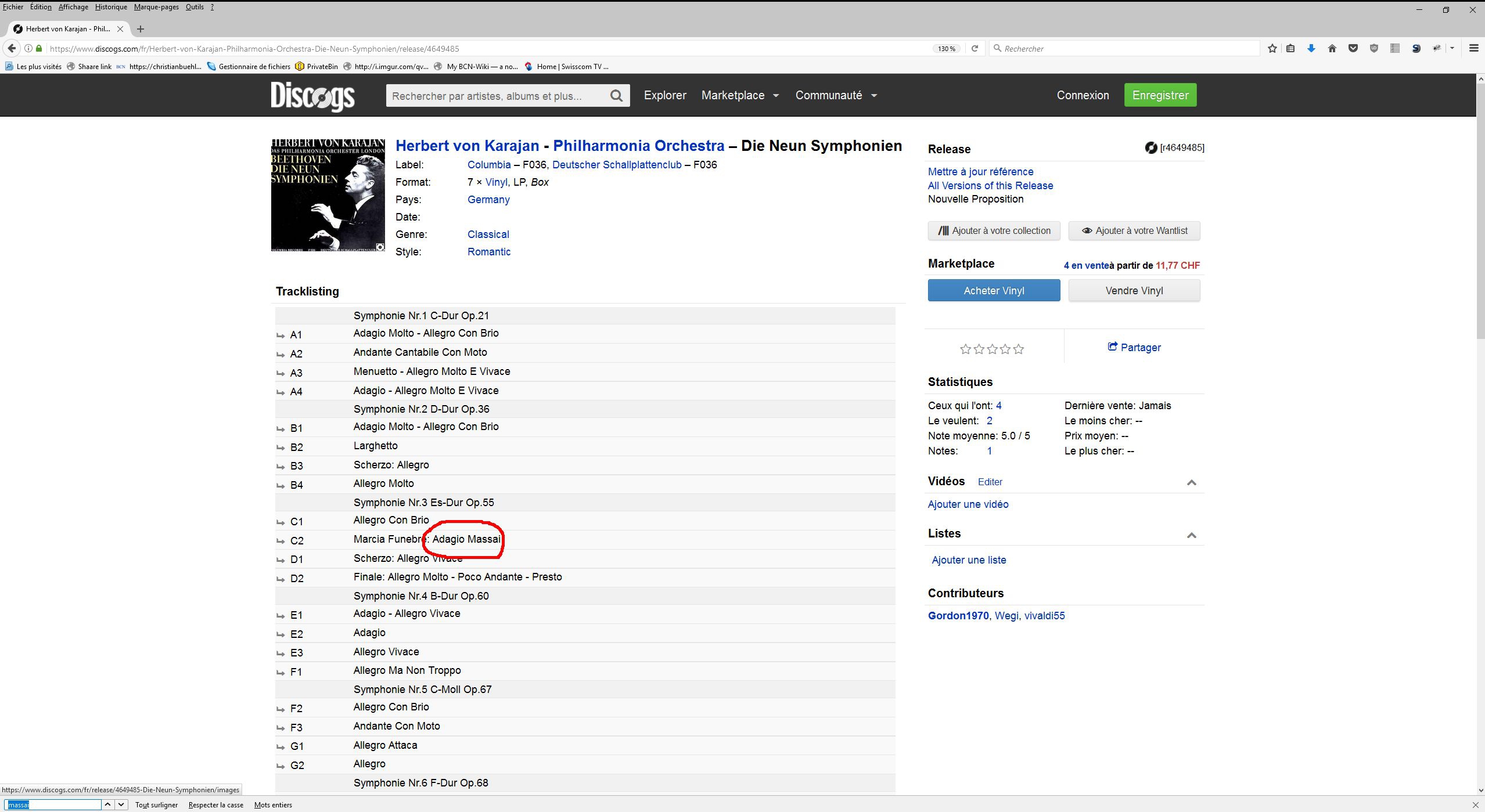Click Ajouter à votre collection button
1485x812 pixels.
click(994, 230)
